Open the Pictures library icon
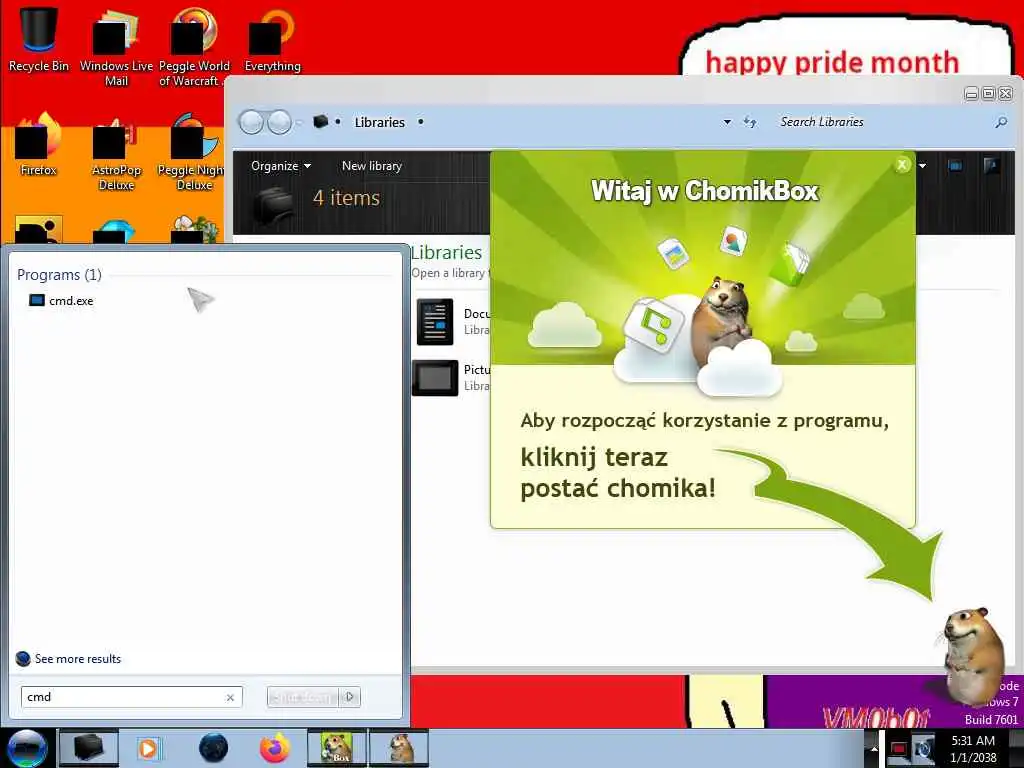The height and width of the screenshot is (768, 1024). click(435, 377)
